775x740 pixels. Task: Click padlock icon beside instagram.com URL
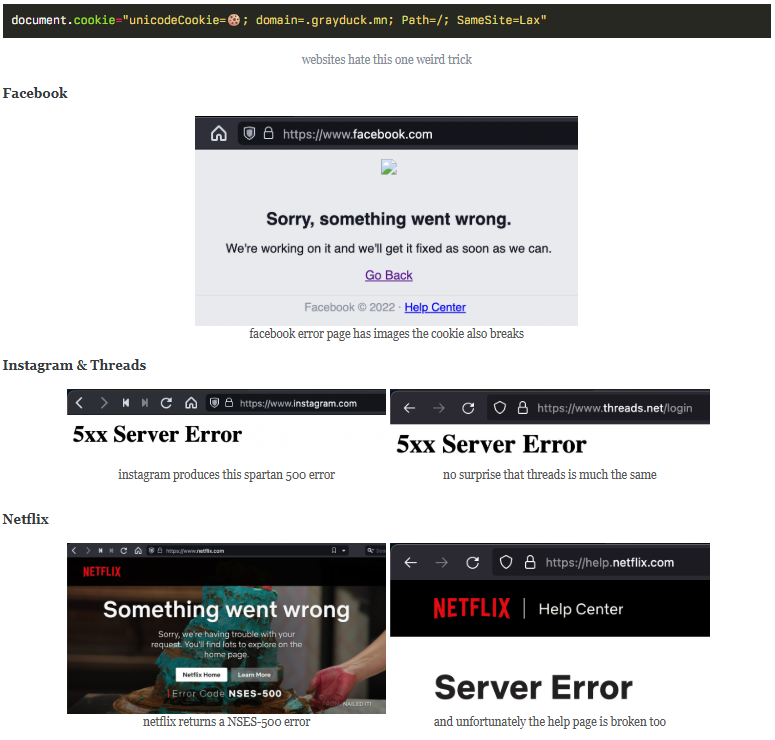[229, 403]
